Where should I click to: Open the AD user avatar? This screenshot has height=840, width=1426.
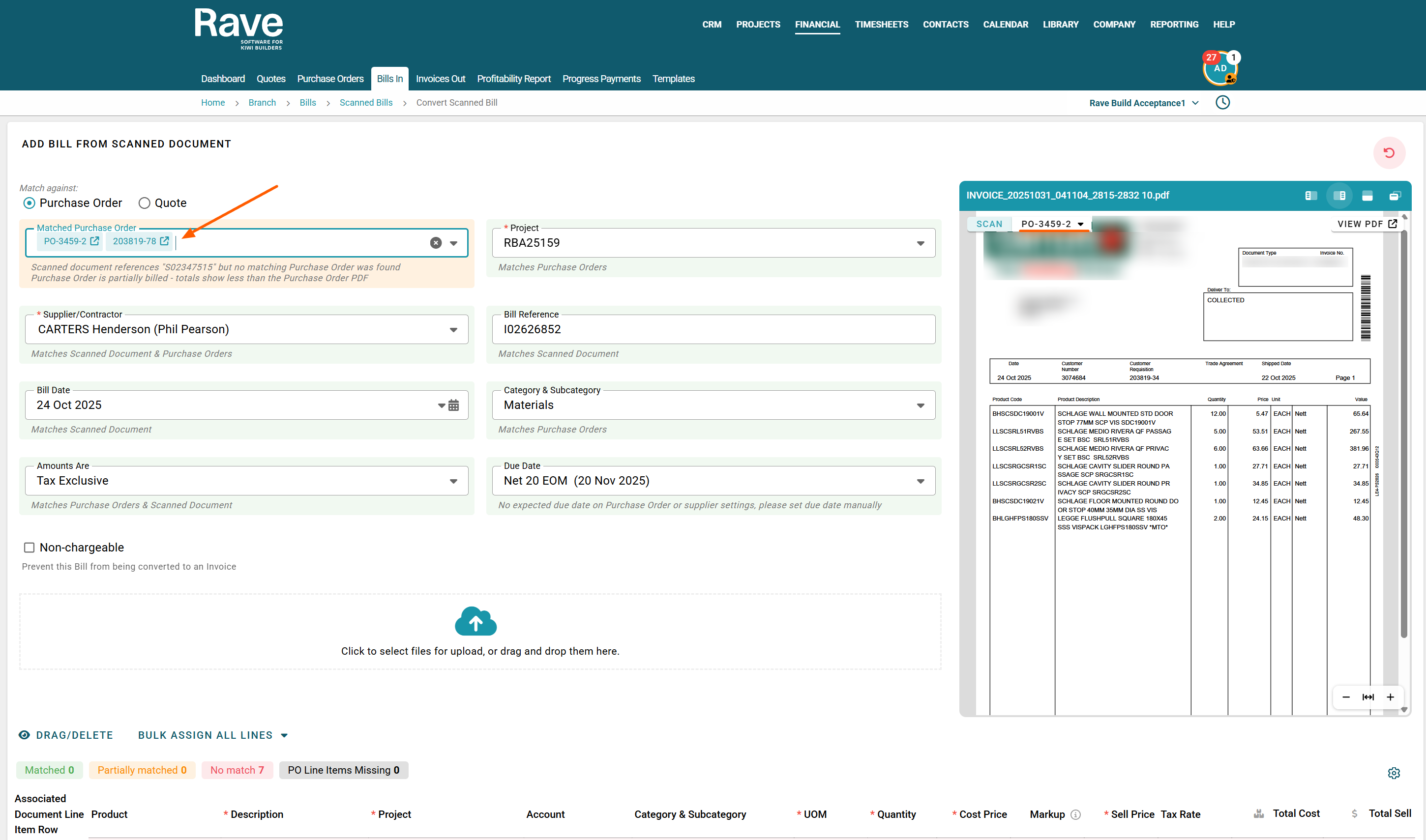[x=1220, y=68]
